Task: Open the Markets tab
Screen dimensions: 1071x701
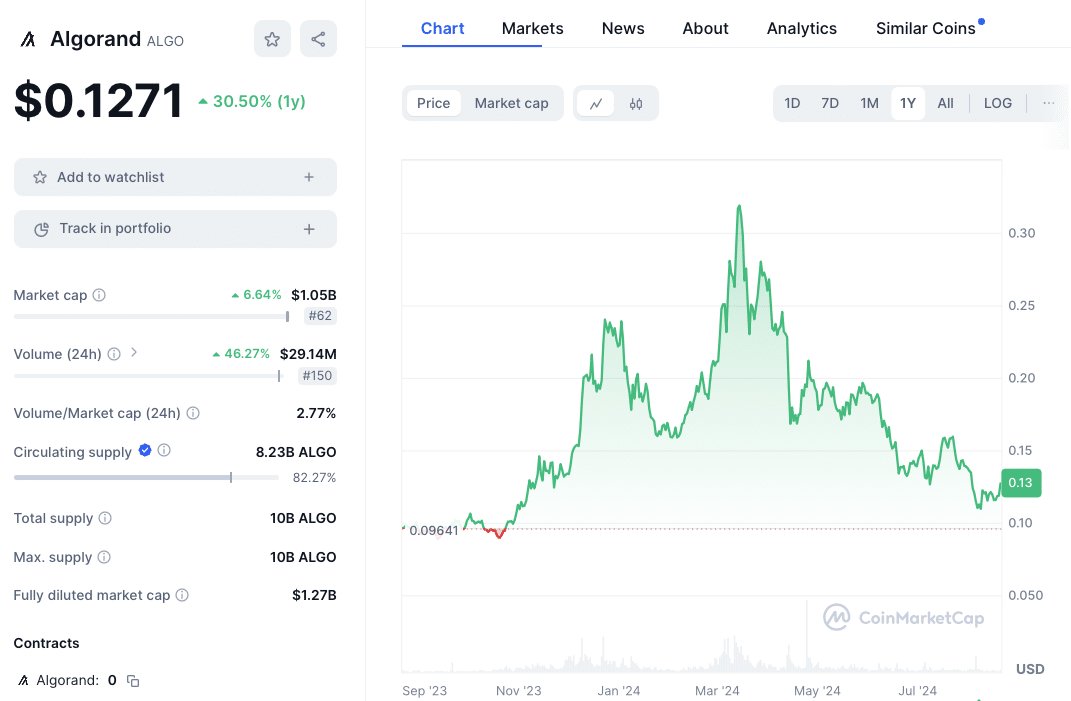Action: pos(533,29)
